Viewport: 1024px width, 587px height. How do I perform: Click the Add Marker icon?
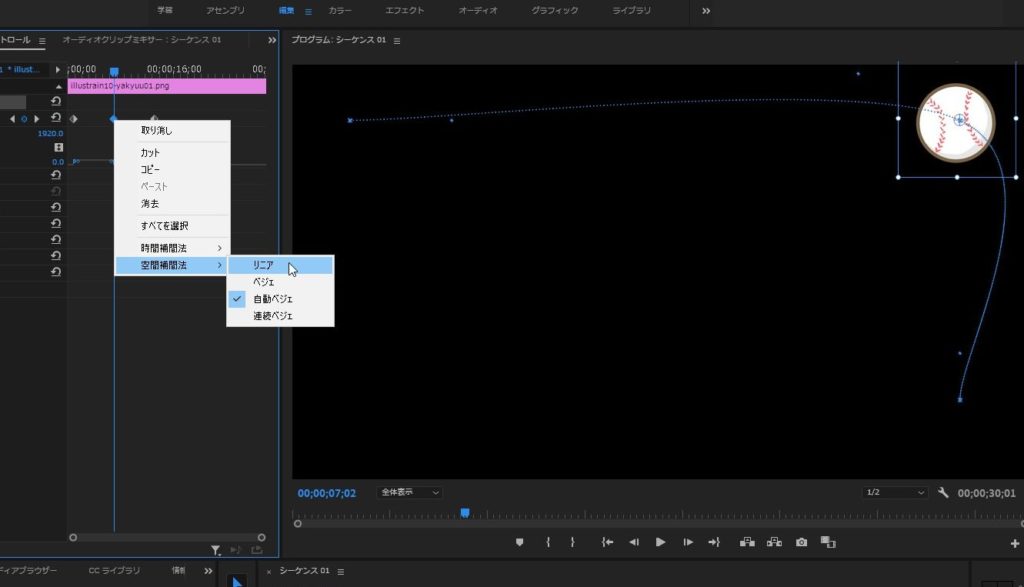pyautogui.click(x=519, y=542)
